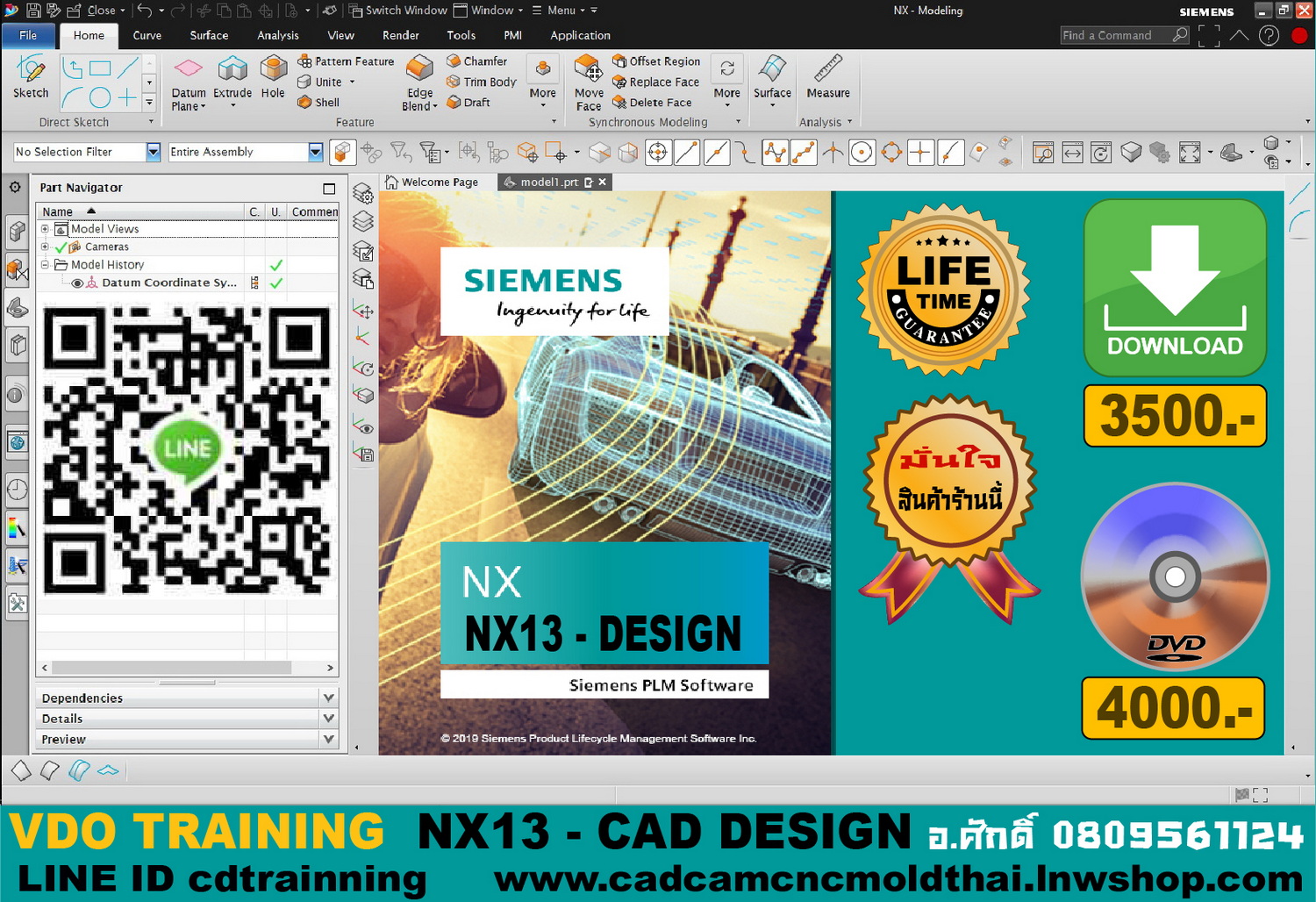1316x902 pixels.
Task: Maximize the Part Navigator panel checkbox
Action: 329,189
